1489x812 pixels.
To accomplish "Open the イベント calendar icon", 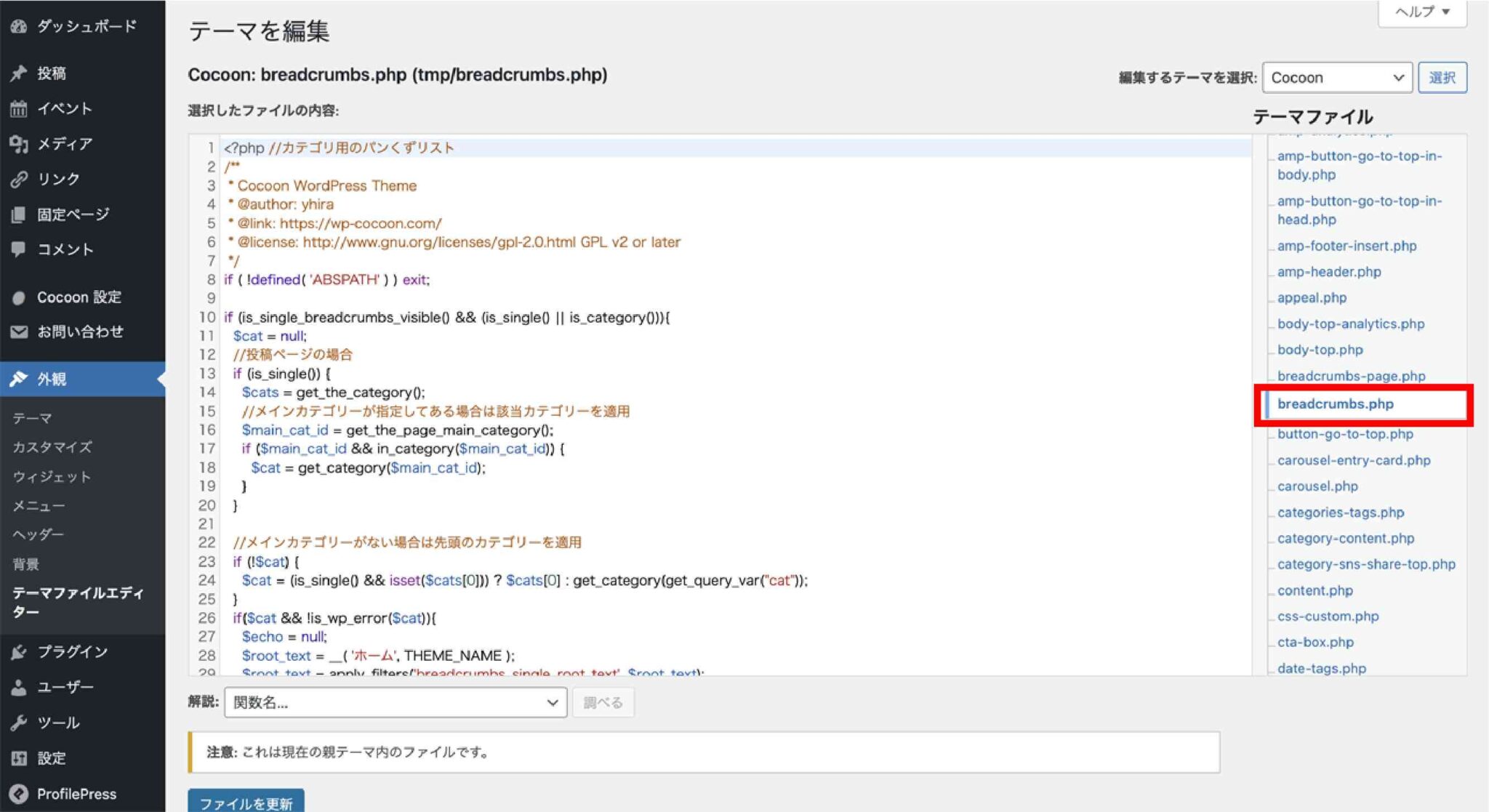I will [x=20, y=108].
